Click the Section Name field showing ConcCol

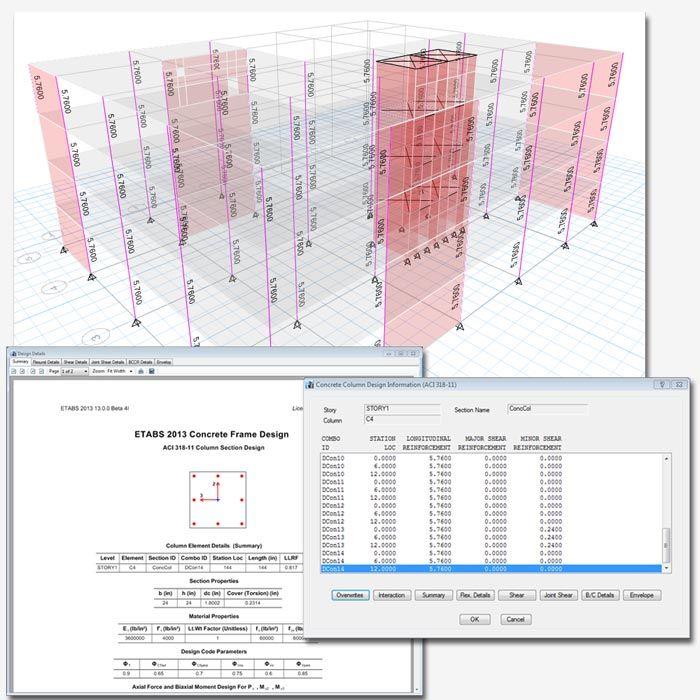click(547, 409)
